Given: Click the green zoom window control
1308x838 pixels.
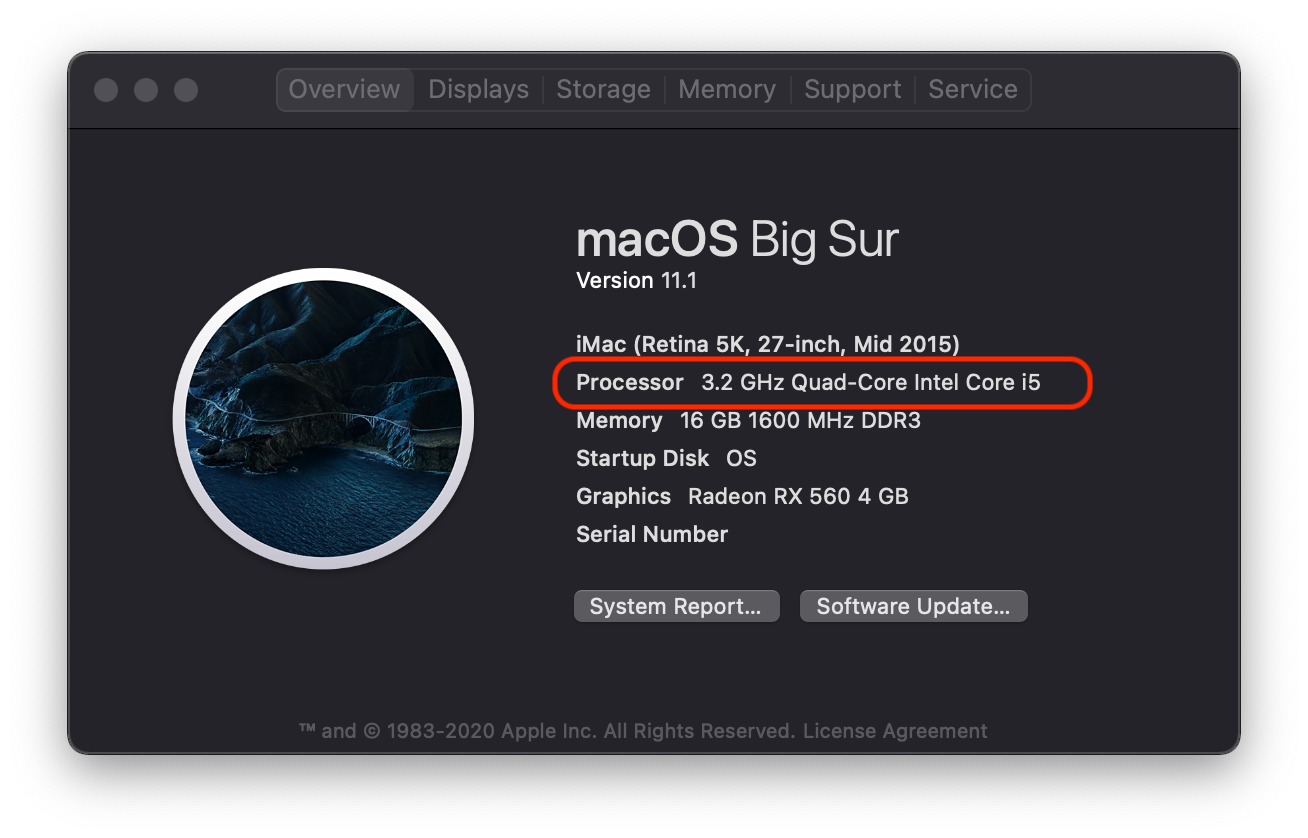Looking at the screenshot, I should [x=185, y=89].
